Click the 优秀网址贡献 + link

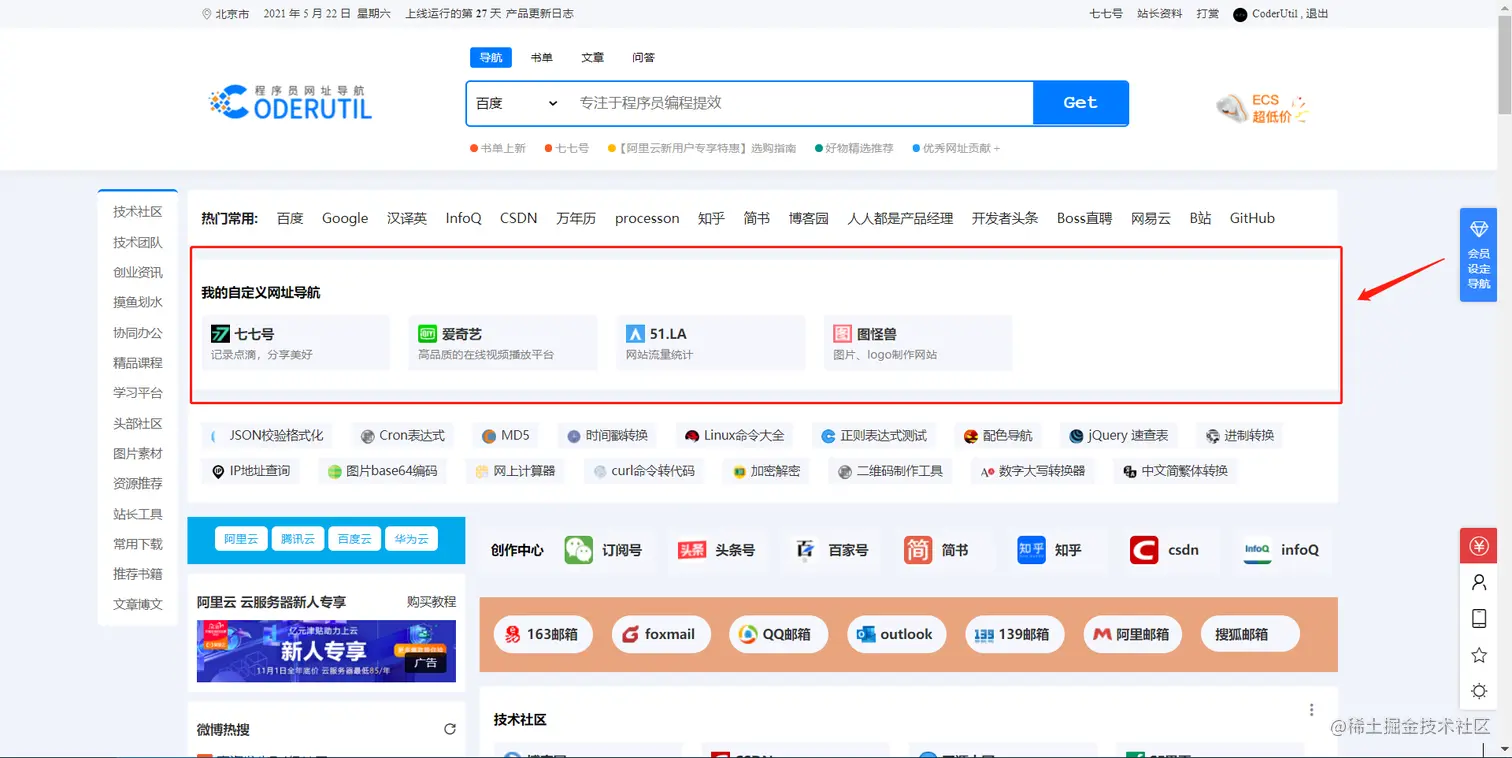[x=955, y=148]
